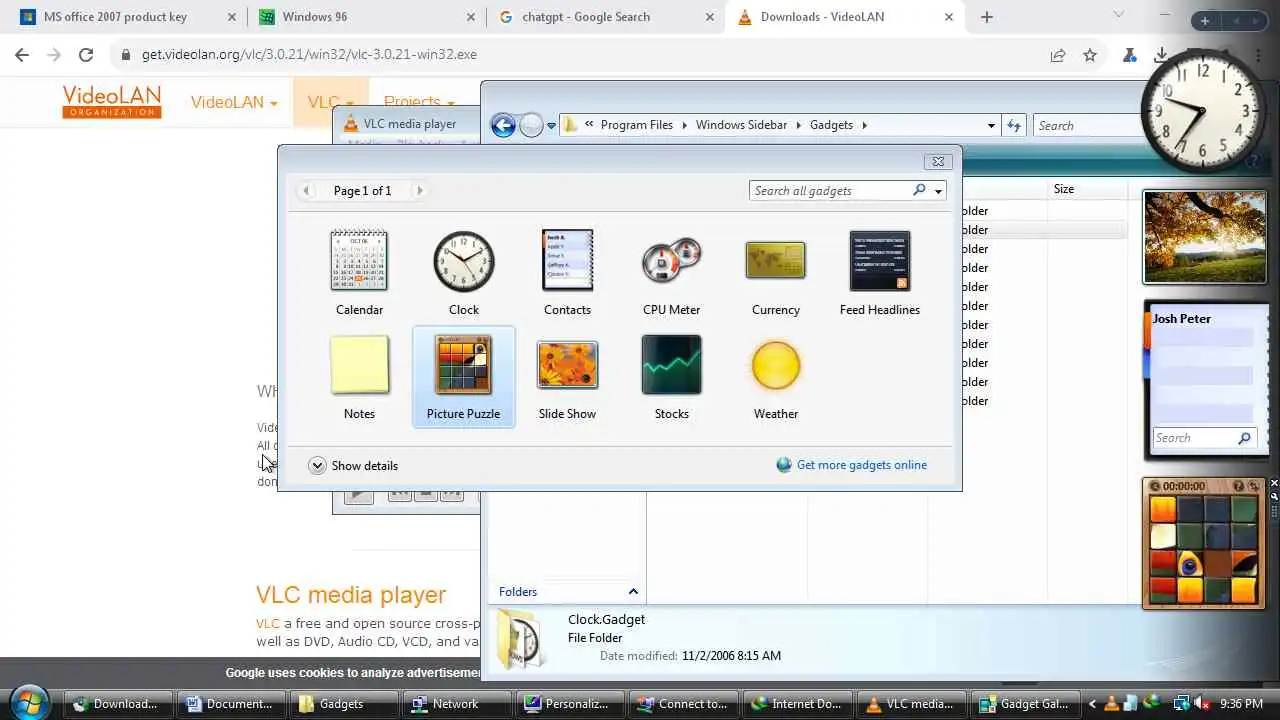The image size is (1280, 720).
Task: Select the Notes gadget icon
Action: pos(359,365)
